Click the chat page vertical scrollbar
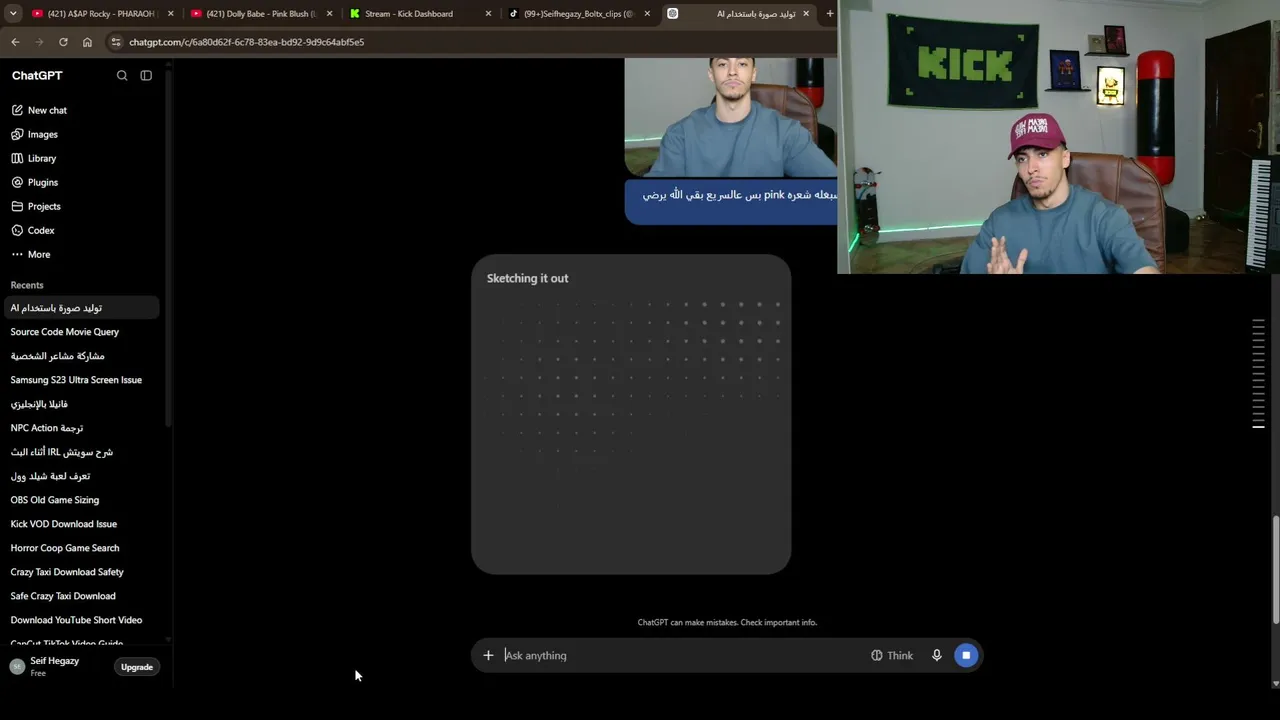The image size is (1280, 720). click(x=1275, y=571)
